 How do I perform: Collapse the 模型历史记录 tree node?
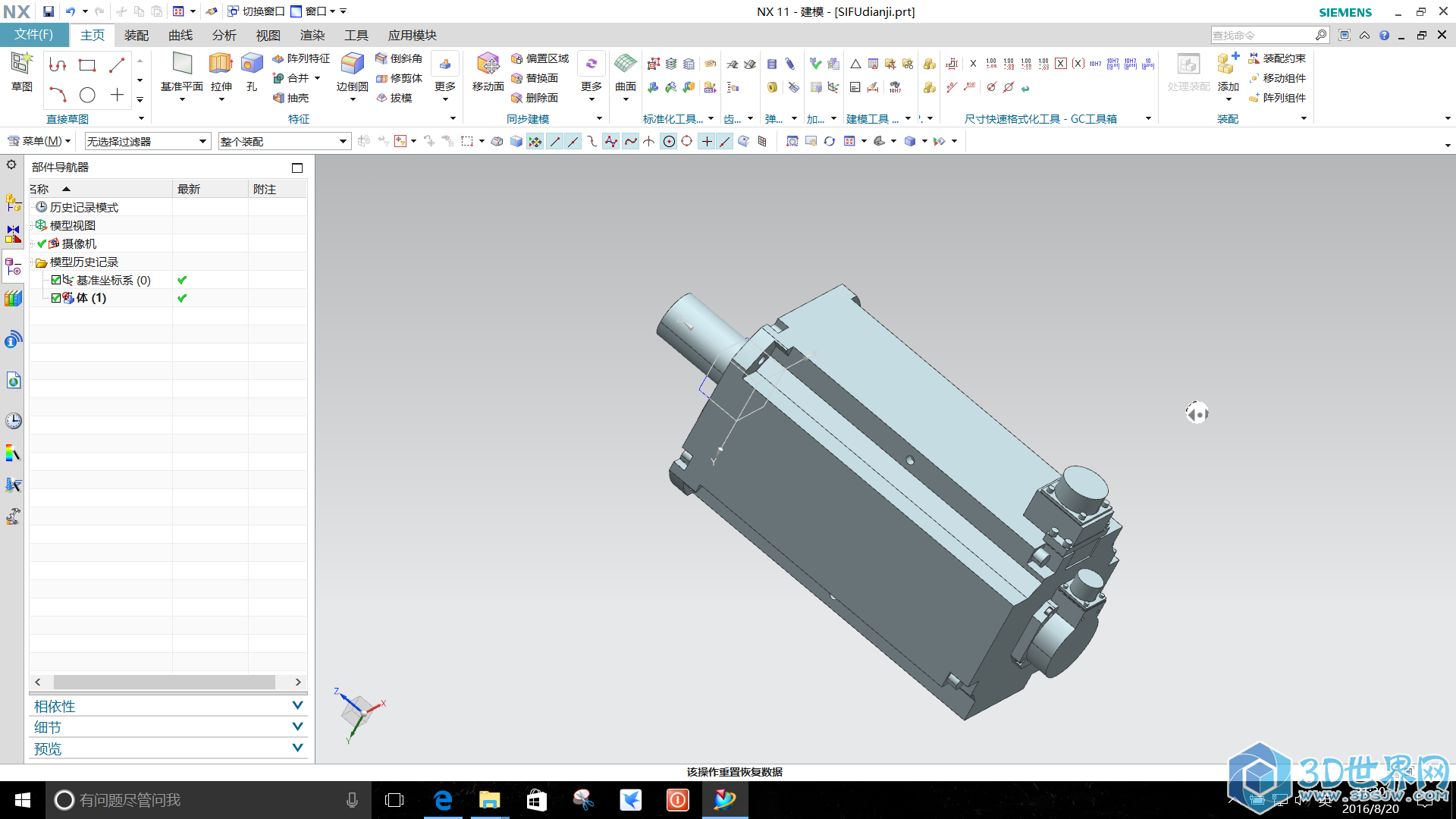[32, 262]
